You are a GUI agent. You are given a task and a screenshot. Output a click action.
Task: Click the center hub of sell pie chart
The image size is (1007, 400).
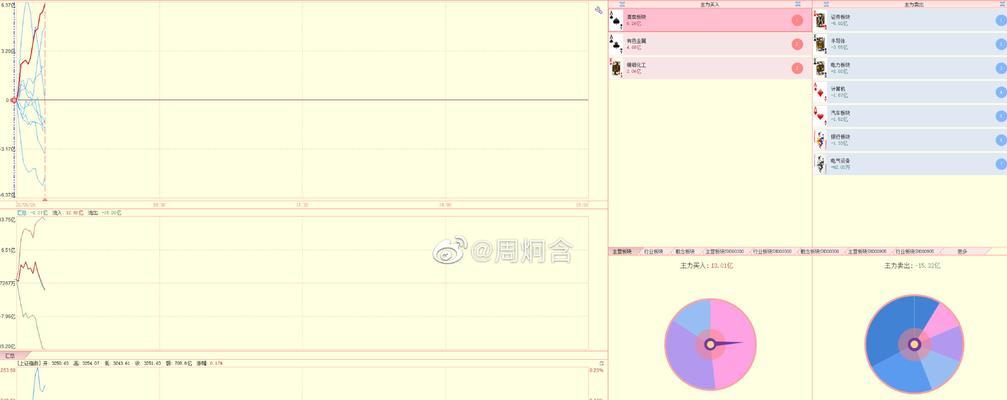click(x=915, y=345)
